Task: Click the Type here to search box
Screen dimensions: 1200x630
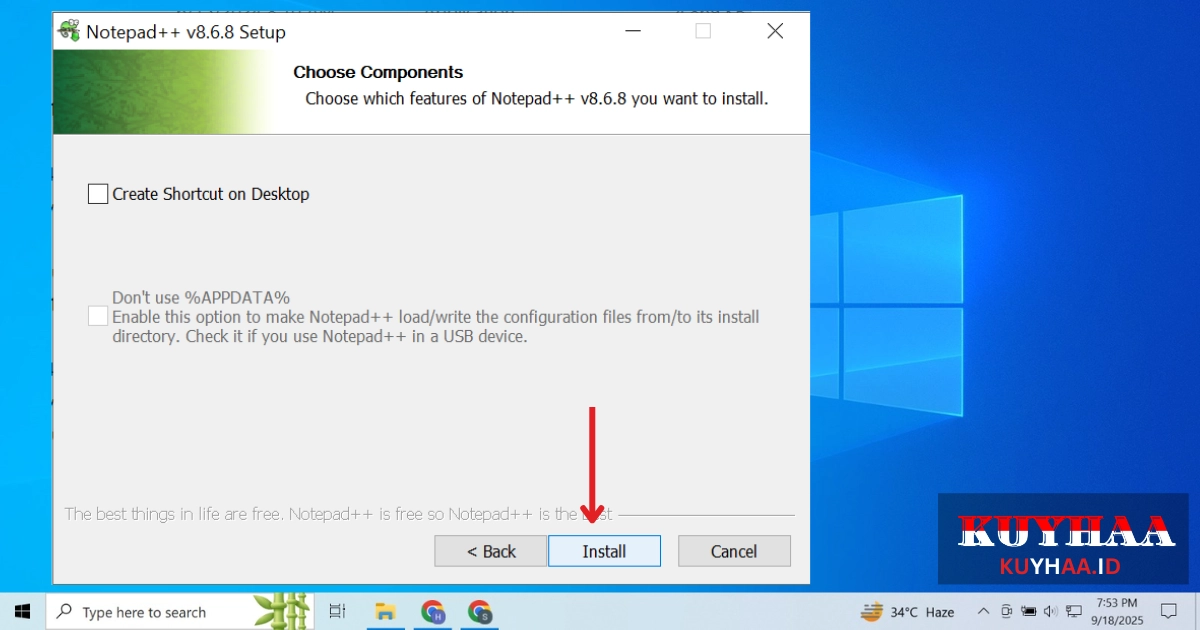Action: 180,611
